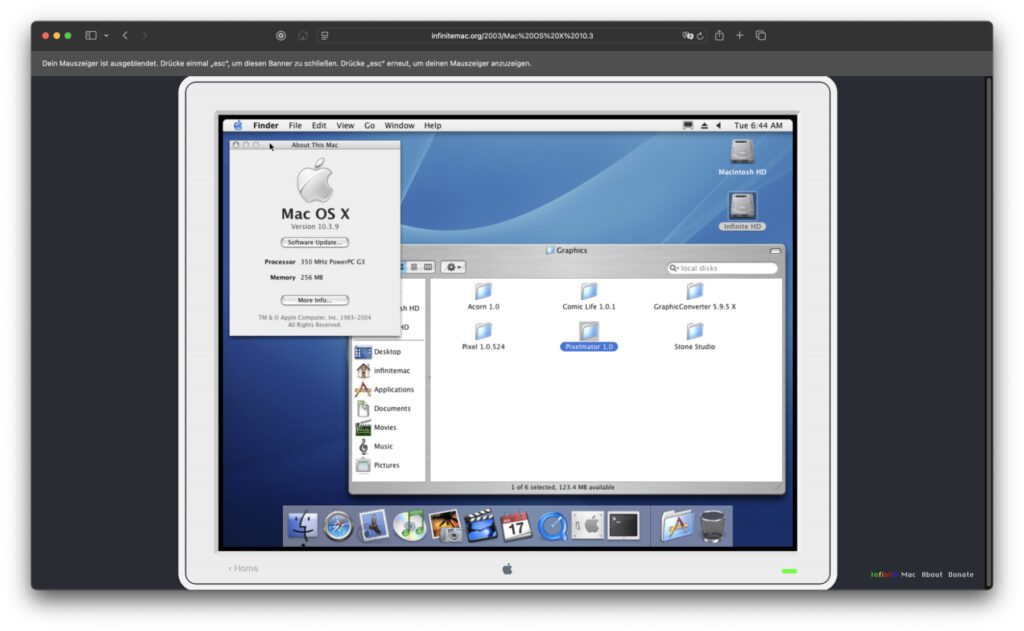Screen dimensions: 1024x631
Task: Click the iCal calendar Dock icon
Action: point(516,525)
